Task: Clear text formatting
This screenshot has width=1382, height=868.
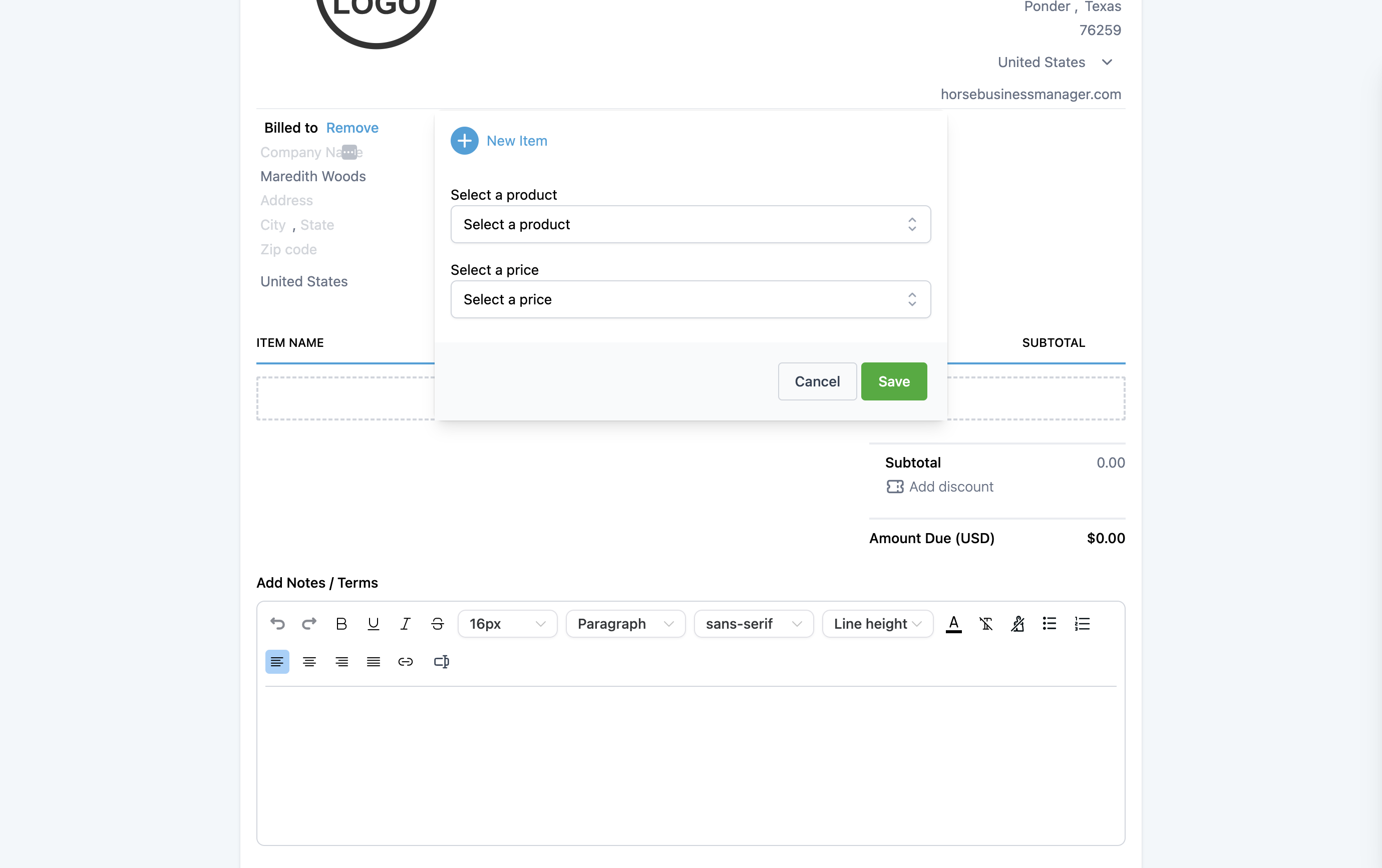Action: pyautogui.click(x=985, y=624)
